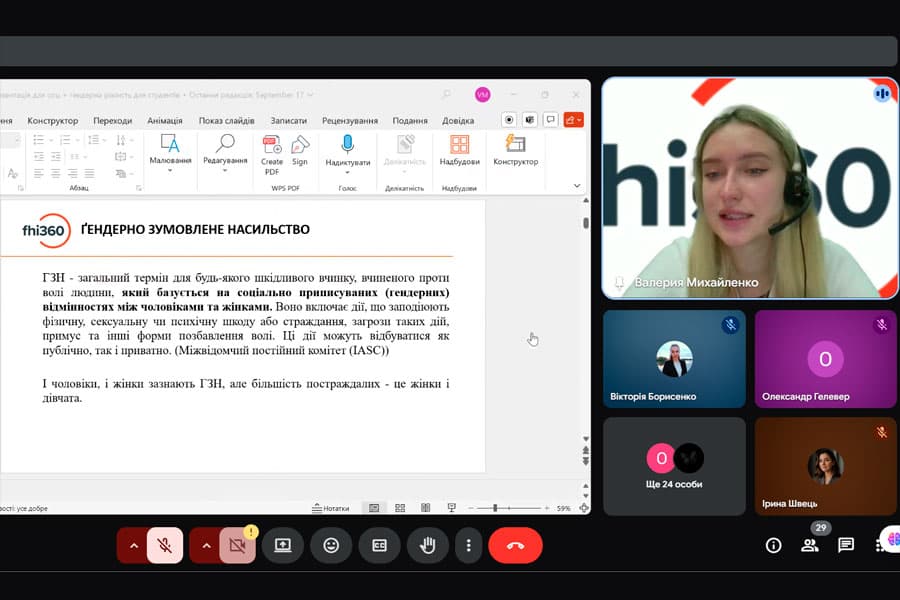Expand the Малювання drawing dropdown
Screen dimensions: 900x600
(x=170, y=171)
